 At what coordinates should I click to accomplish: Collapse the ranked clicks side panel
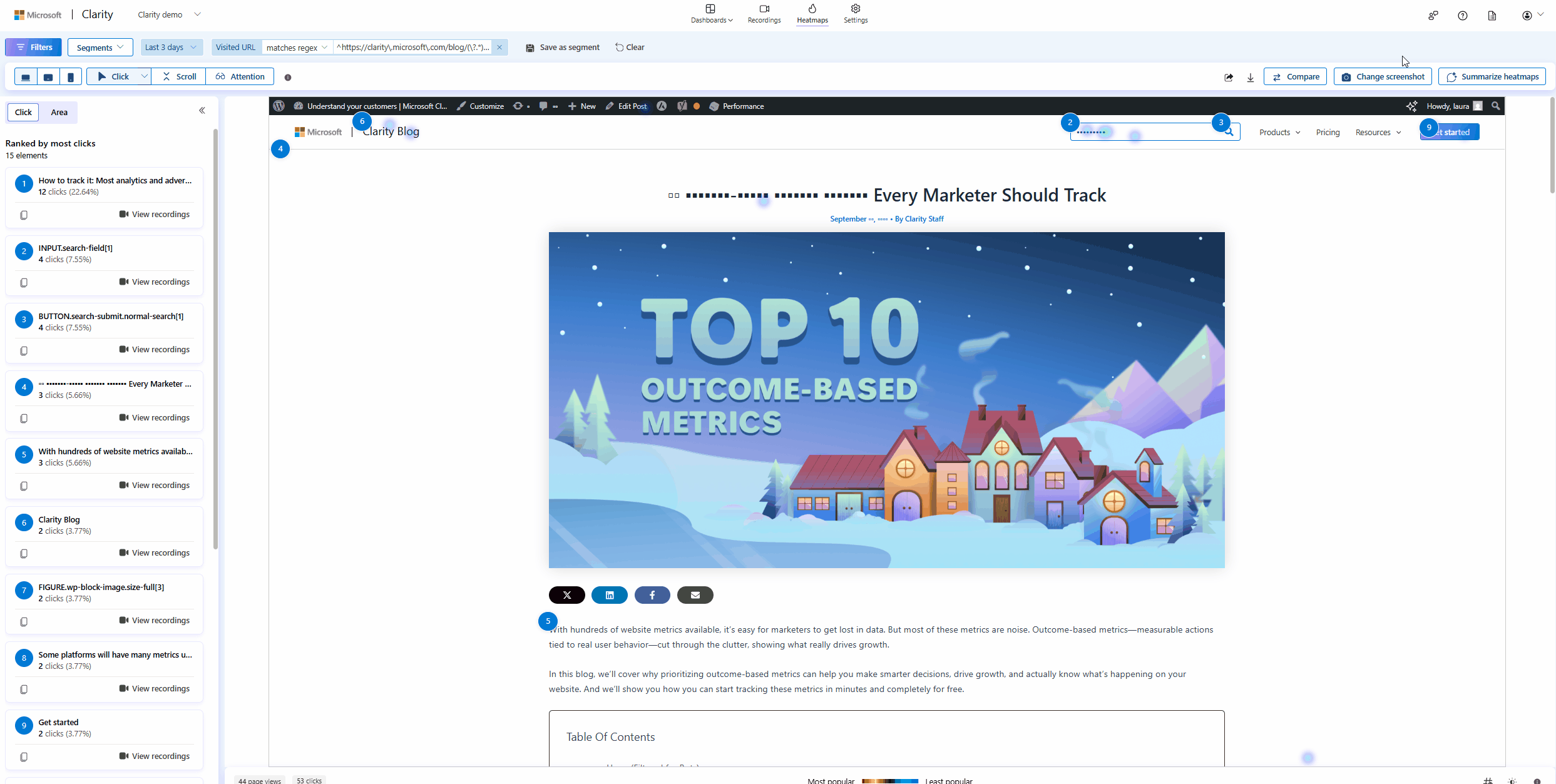(x=202, y=111)
